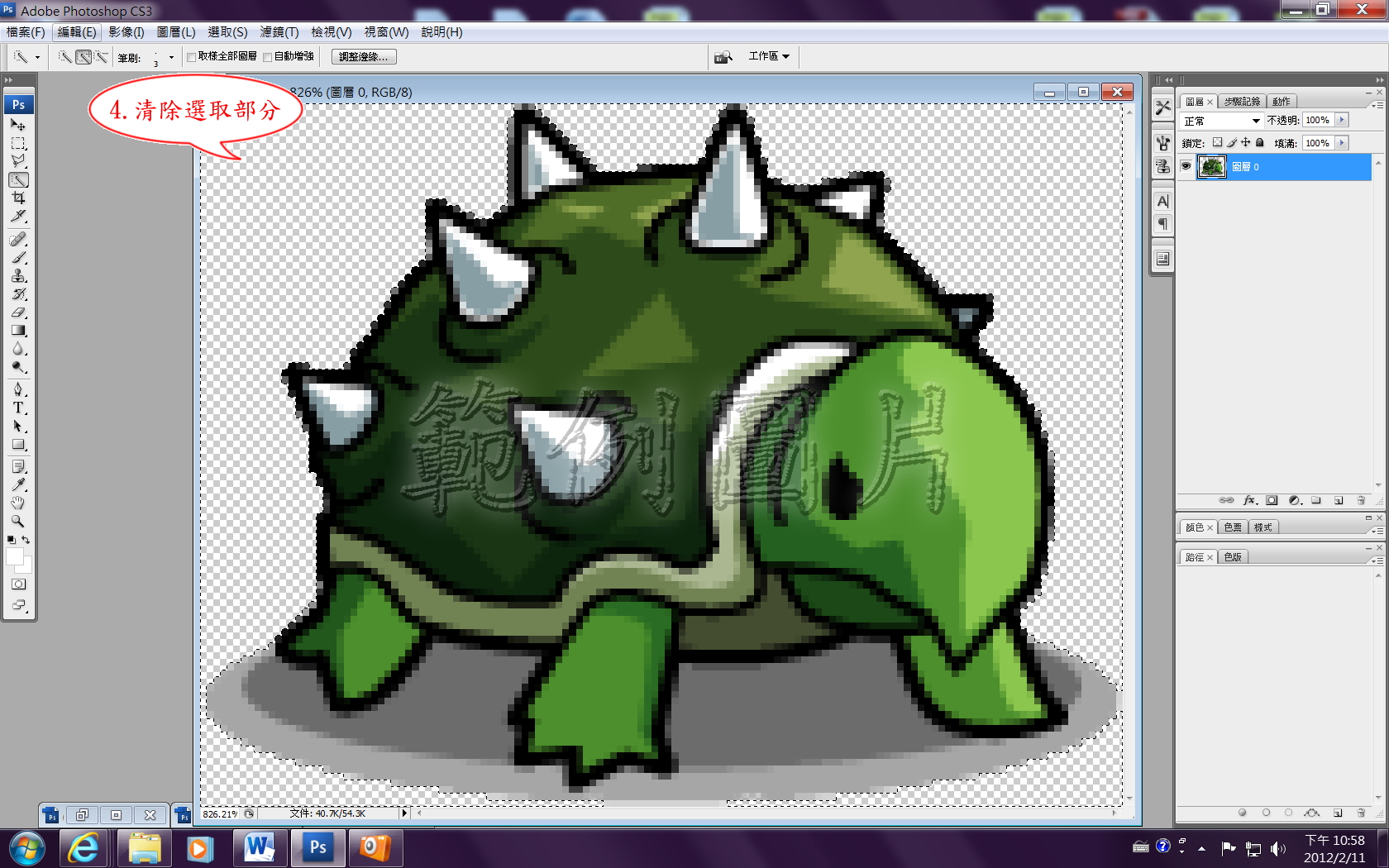Click the Go to Bridge icon
1389x868 pixels.
(x=723, y=56)
